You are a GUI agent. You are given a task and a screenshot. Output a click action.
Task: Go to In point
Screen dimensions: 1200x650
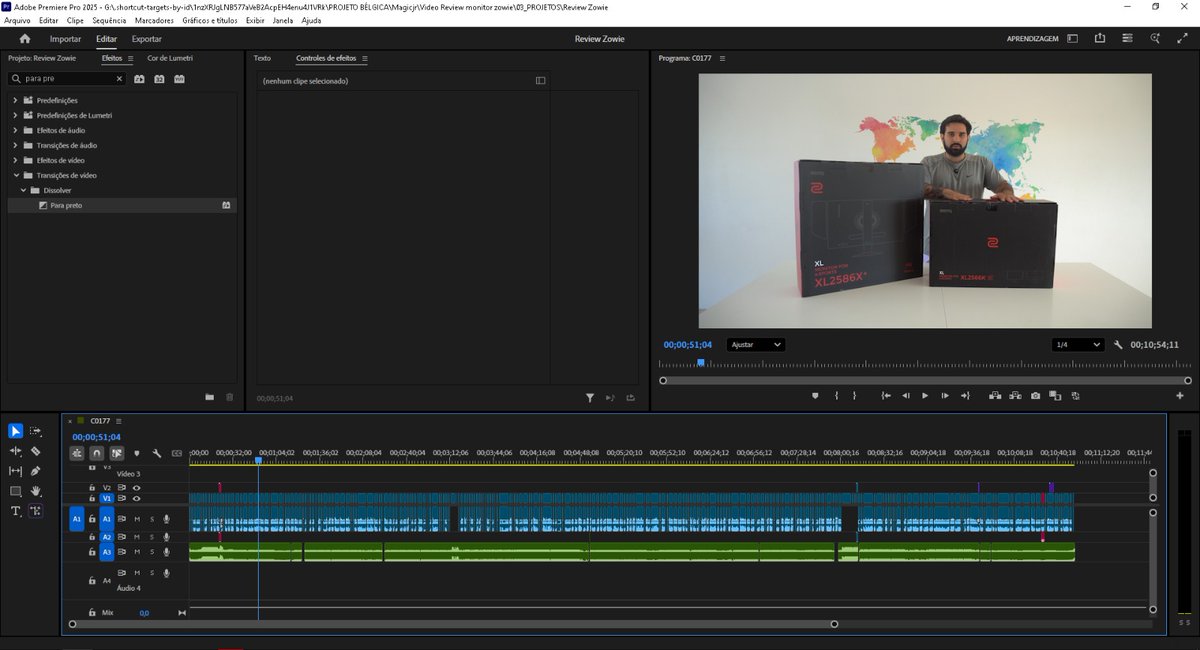(x=886, y=396)
